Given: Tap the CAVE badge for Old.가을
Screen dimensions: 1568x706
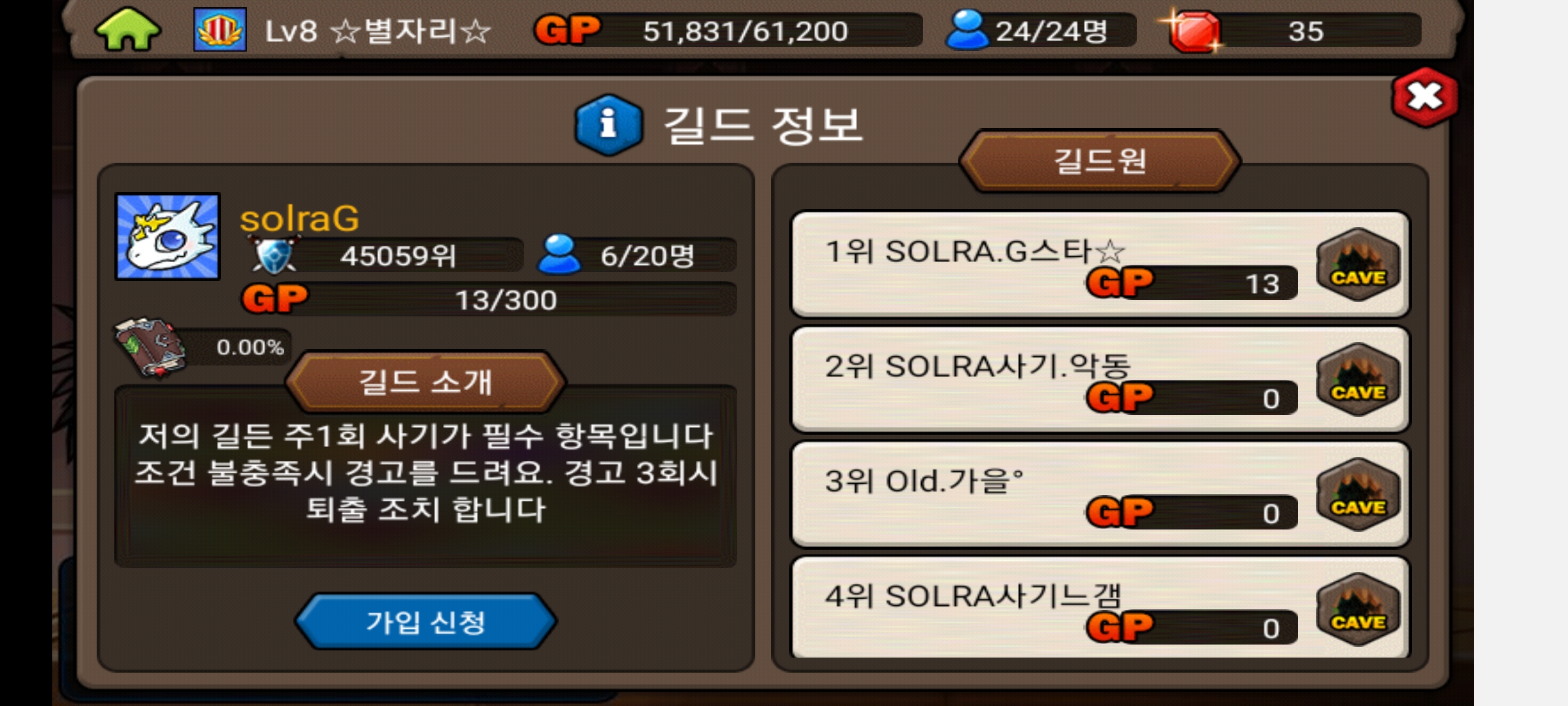Looking at the screenshot, I should pyautogui.click(x=1359, y=494).
